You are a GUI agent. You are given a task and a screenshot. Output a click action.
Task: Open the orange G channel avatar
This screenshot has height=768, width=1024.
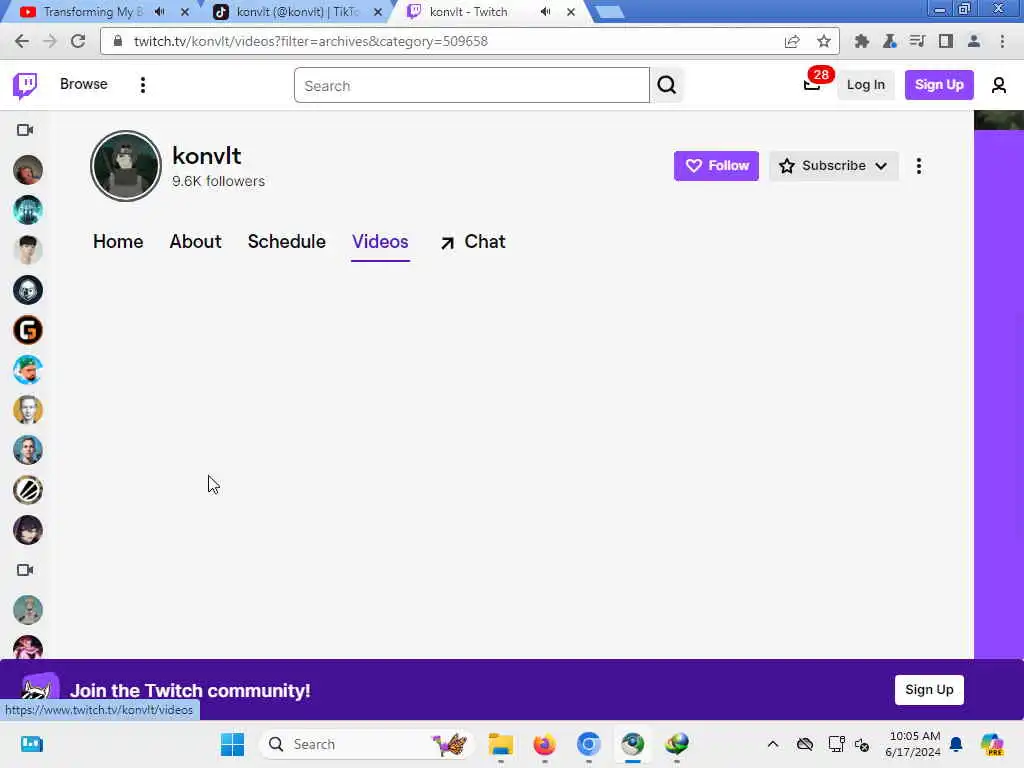point(27,330)
